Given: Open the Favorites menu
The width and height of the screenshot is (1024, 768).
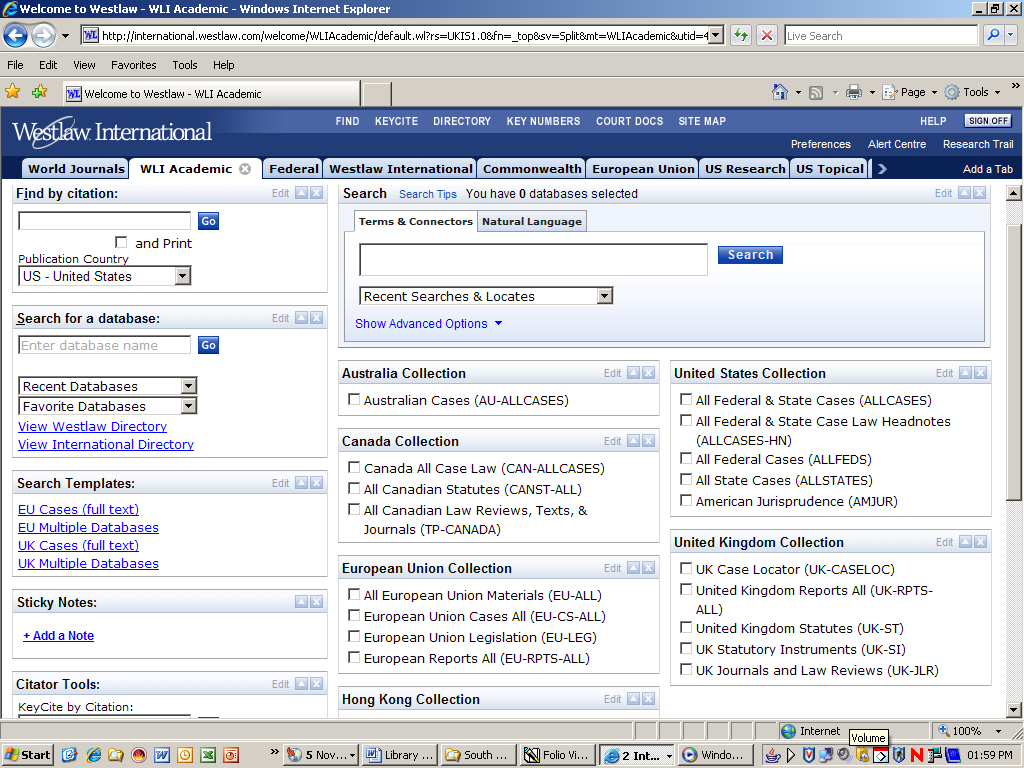Looking at the screenshot, I should pyautogui.click(x=133, y=65).
